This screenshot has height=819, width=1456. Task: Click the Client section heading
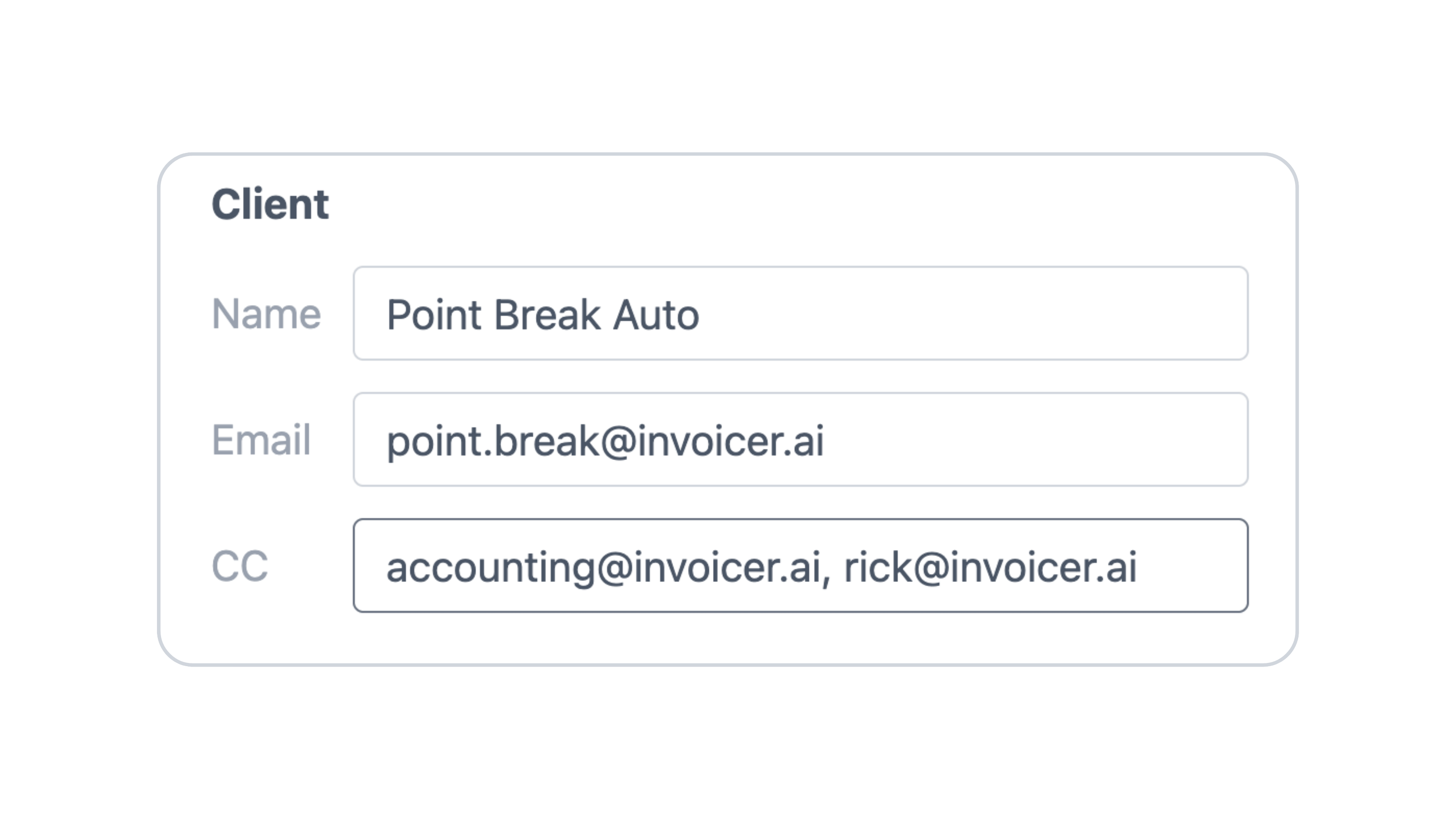pyautogui.click(x=270, y=204)
